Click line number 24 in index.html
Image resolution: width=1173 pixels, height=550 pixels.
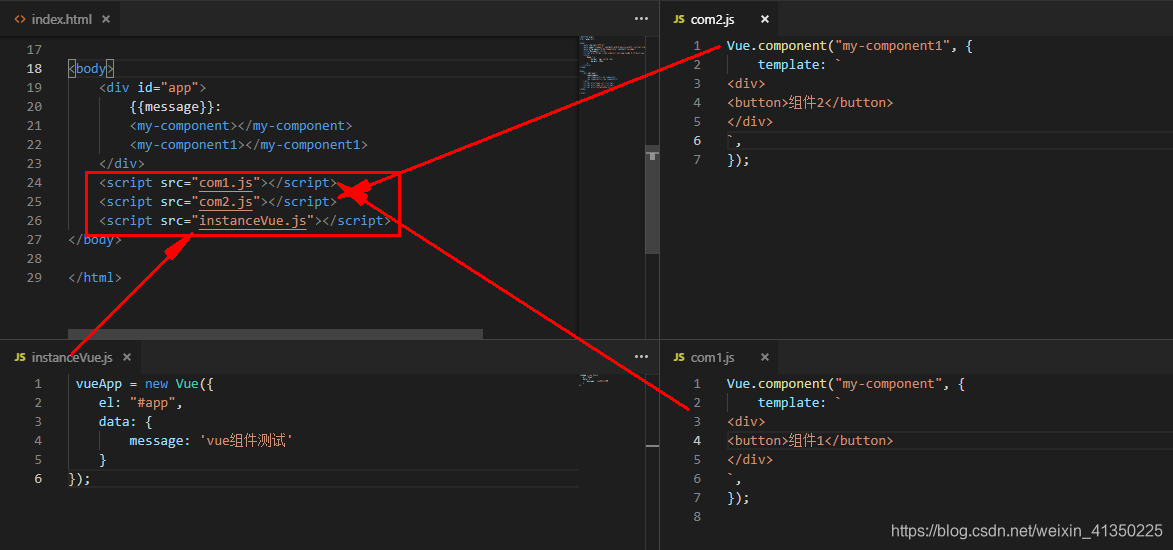tap(34, 183)
